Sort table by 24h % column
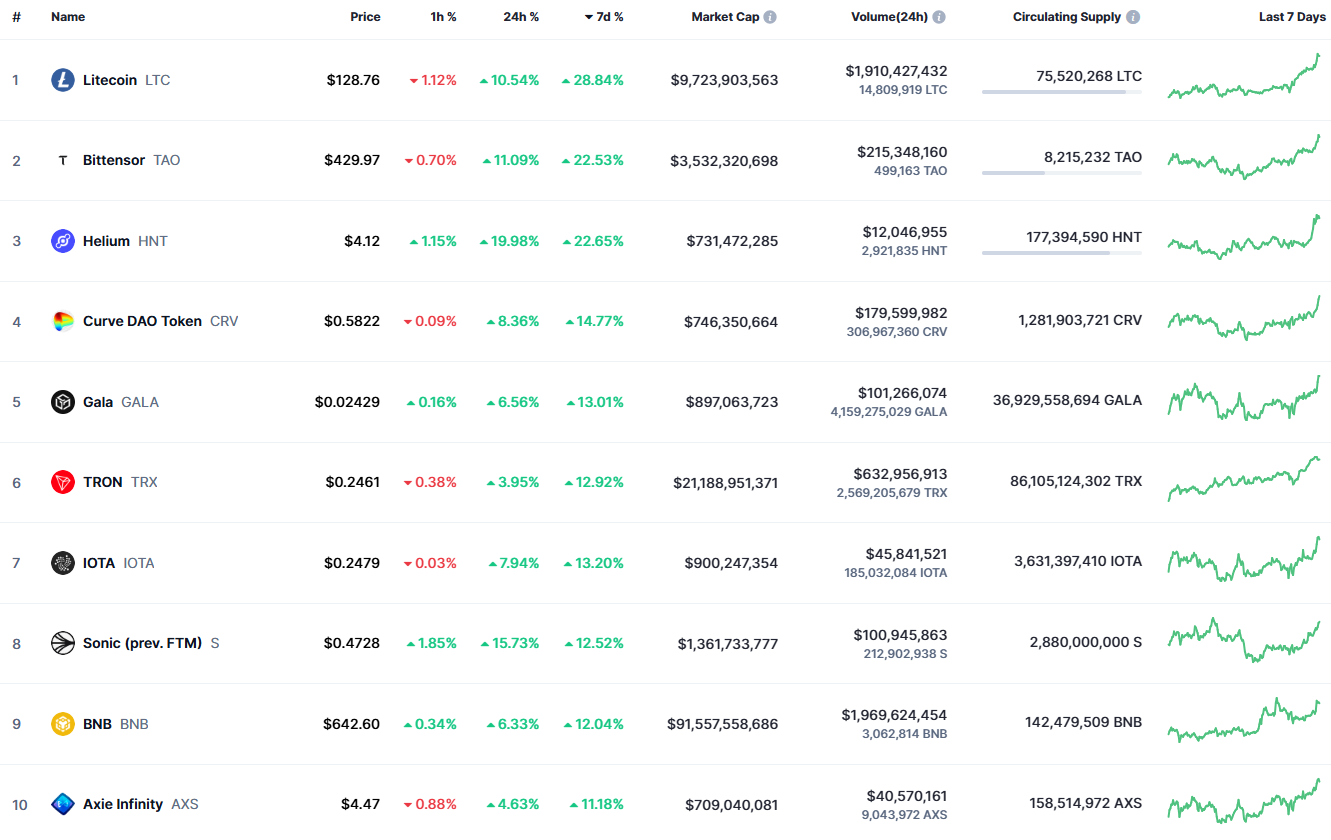Image resolution: width=1331 pixels, height=840 pixels. point(521,17)
